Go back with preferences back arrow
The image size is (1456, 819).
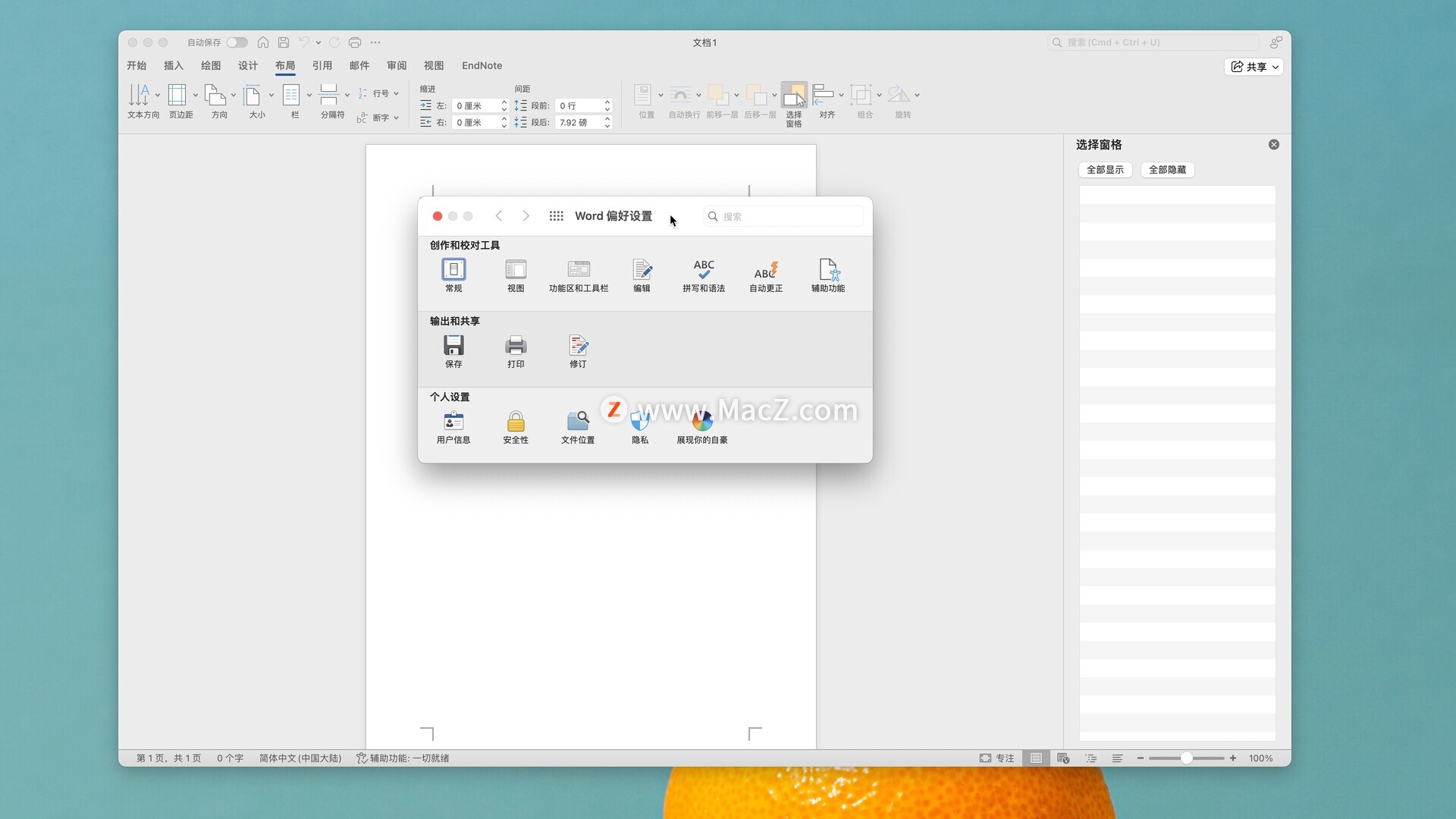(499, 216)
